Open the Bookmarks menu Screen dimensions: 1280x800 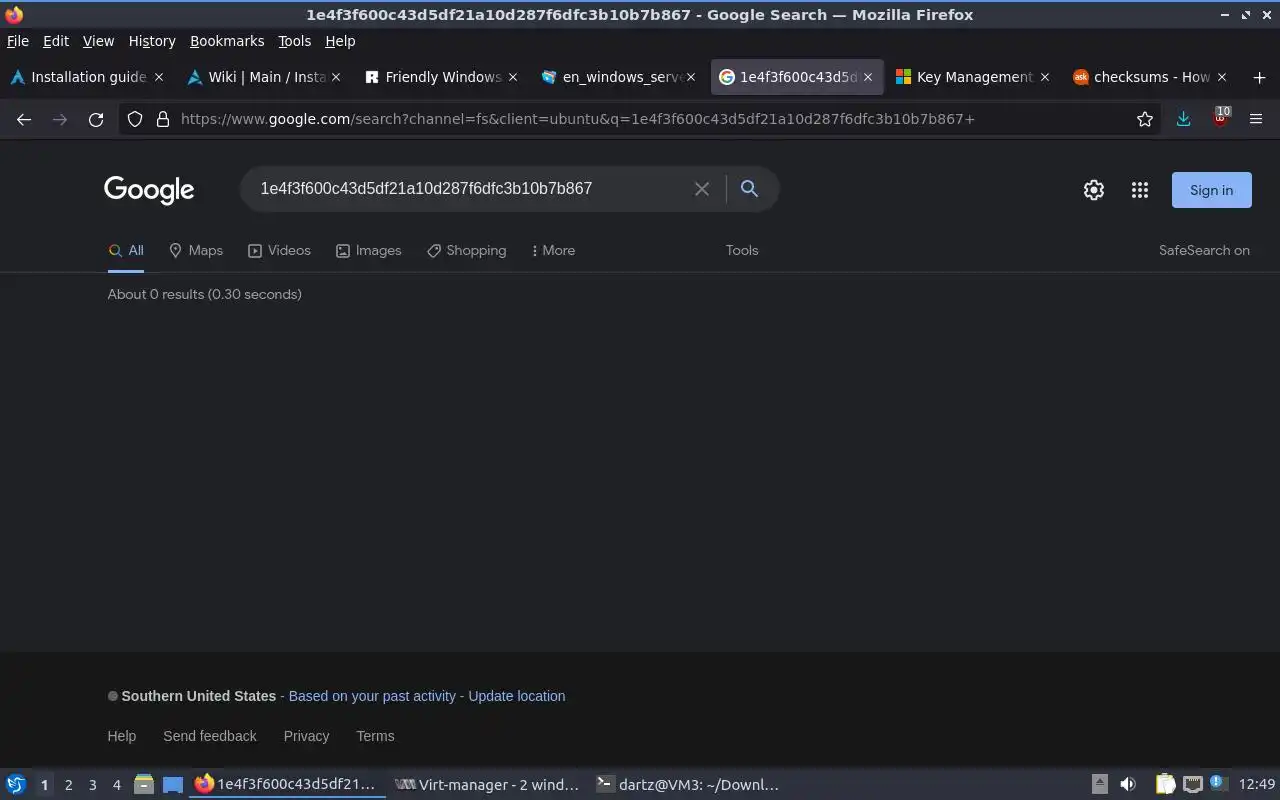[227, 41]
